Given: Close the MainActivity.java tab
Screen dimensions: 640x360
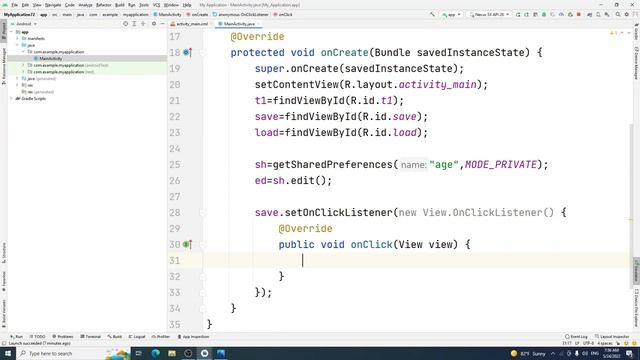Looking at the screenshot, I should pyautogui.click(x=258, y=24).
